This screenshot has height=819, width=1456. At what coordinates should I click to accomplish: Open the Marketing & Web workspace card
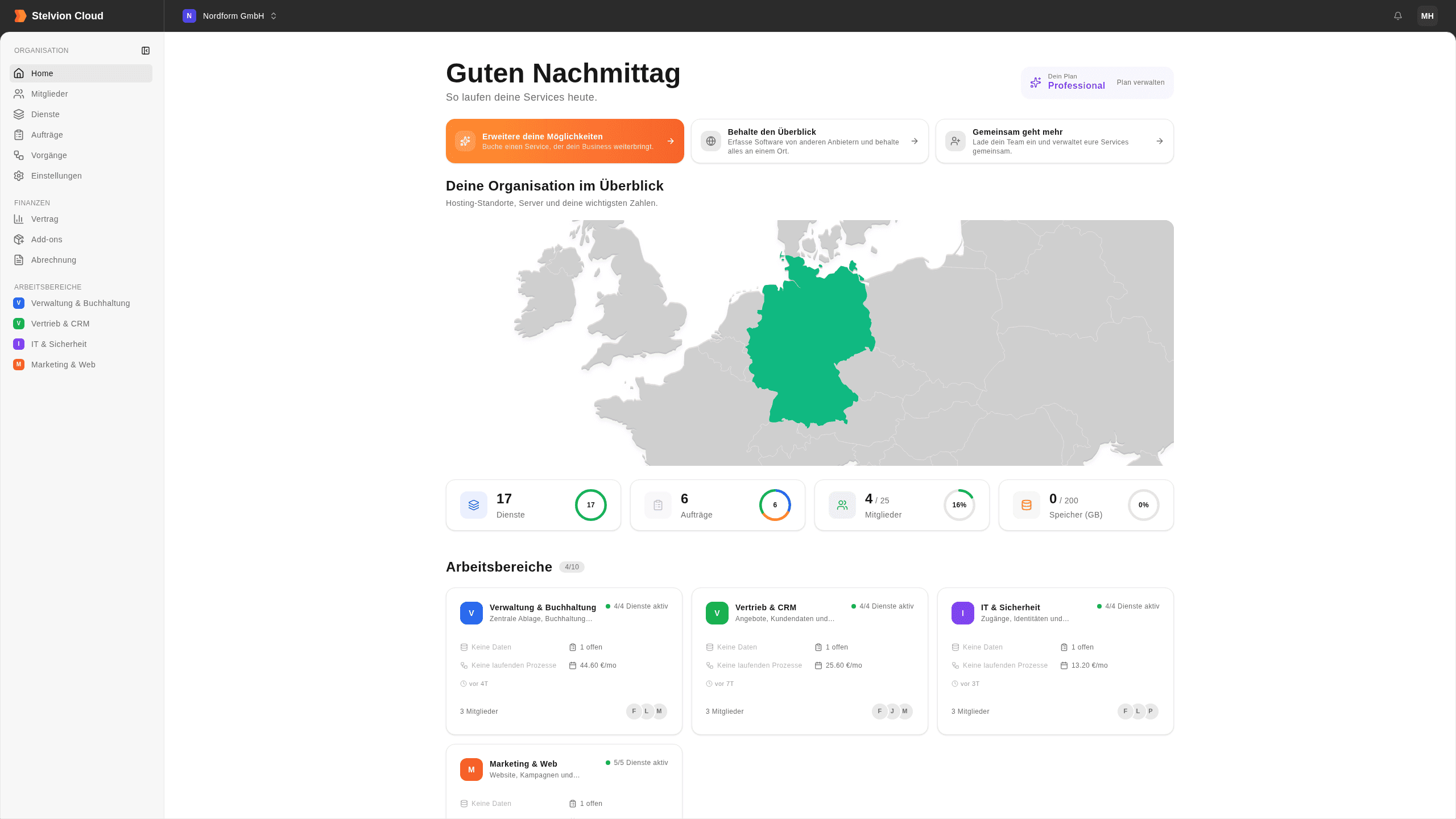564,781
